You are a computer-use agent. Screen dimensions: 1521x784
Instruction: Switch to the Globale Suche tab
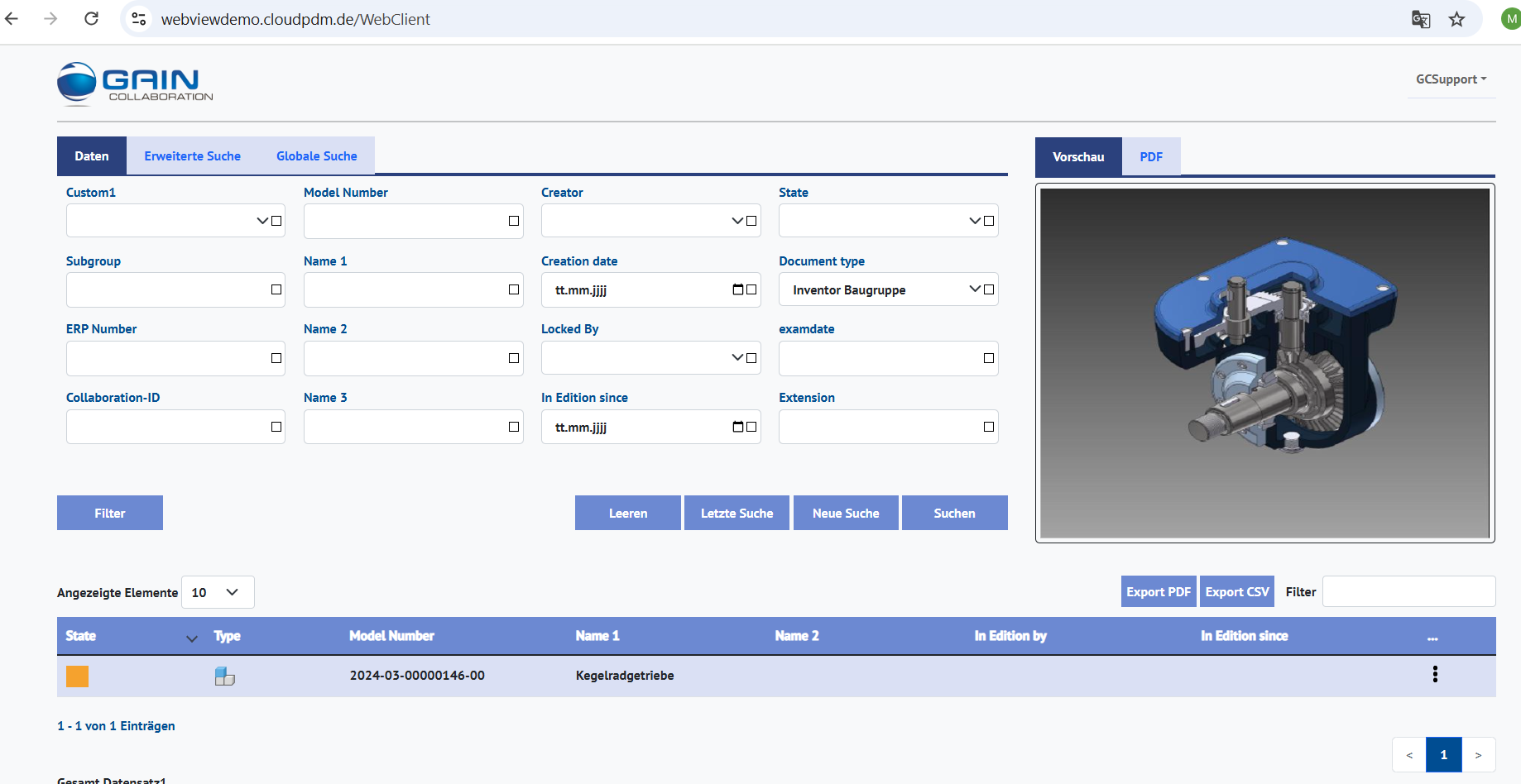pyautogui.click(x=317, y=156)
